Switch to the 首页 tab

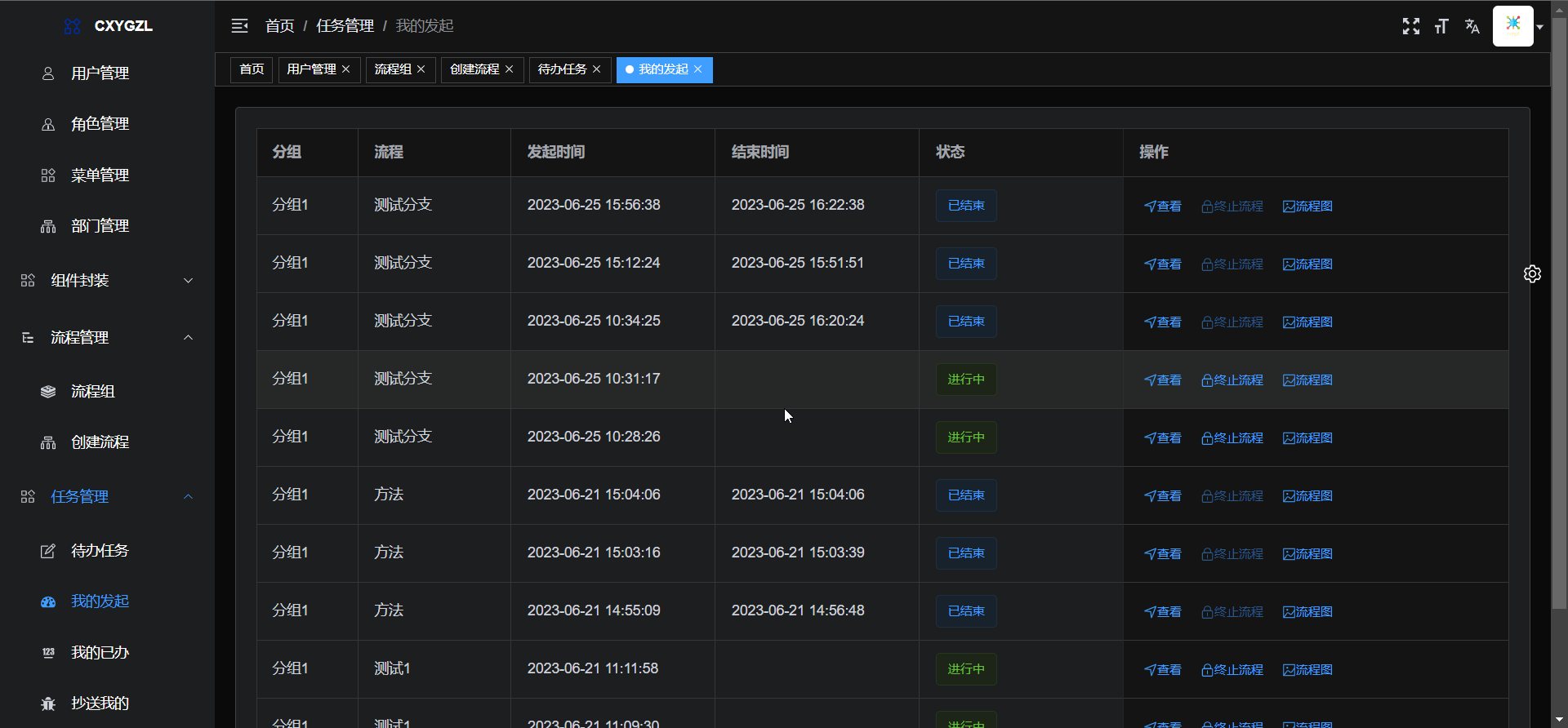pyautogui.click(x=252, y=69)
